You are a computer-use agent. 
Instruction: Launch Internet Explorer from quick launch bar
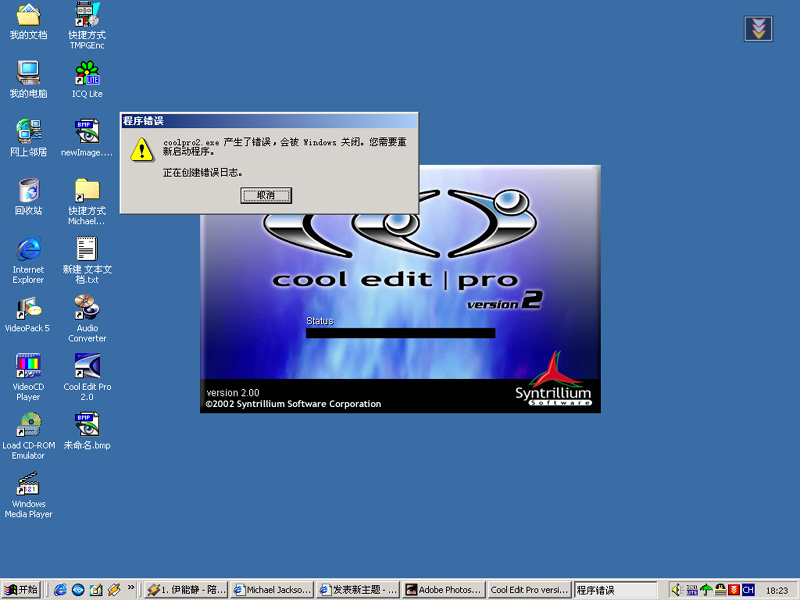click(x=60, y=590)
